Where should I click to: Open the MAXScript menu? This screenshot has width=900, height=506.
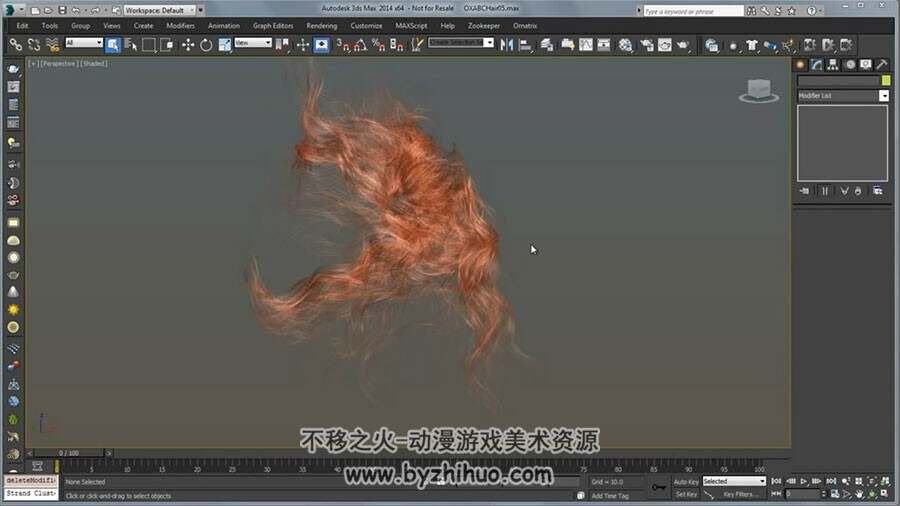pyautogui.click(x=411, y=26)
